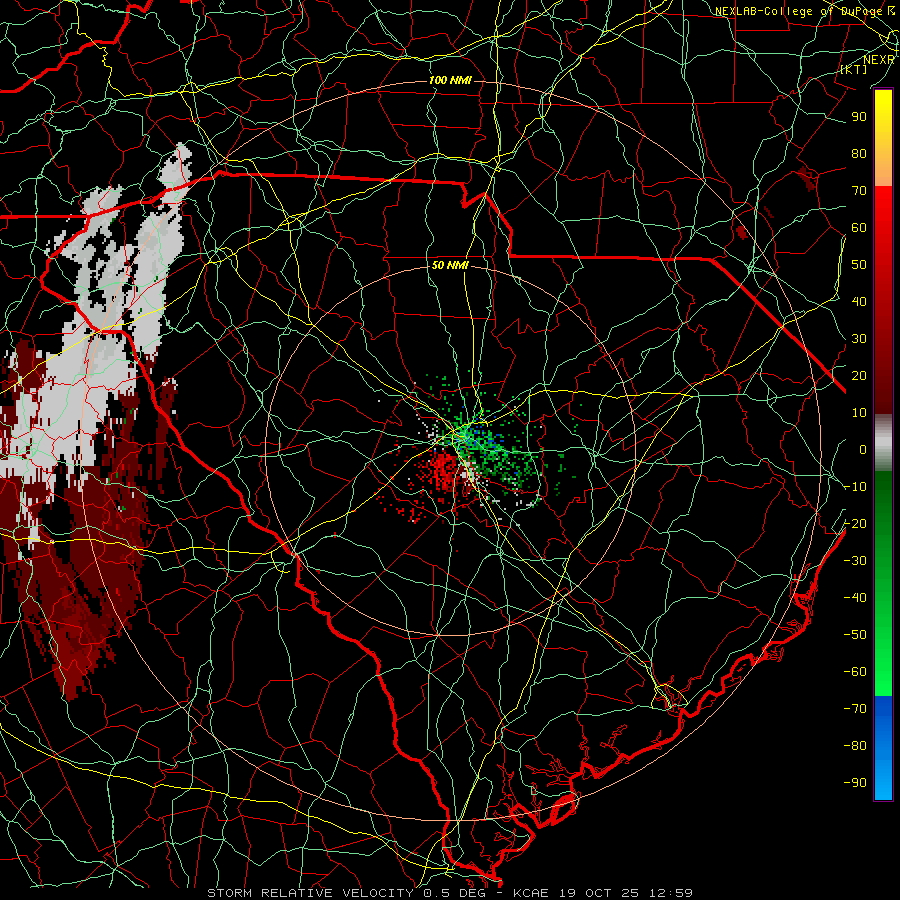Select the -50 value on velocity scale
The height and width of the screenshot is (900, 900).
tap(855, 635)
